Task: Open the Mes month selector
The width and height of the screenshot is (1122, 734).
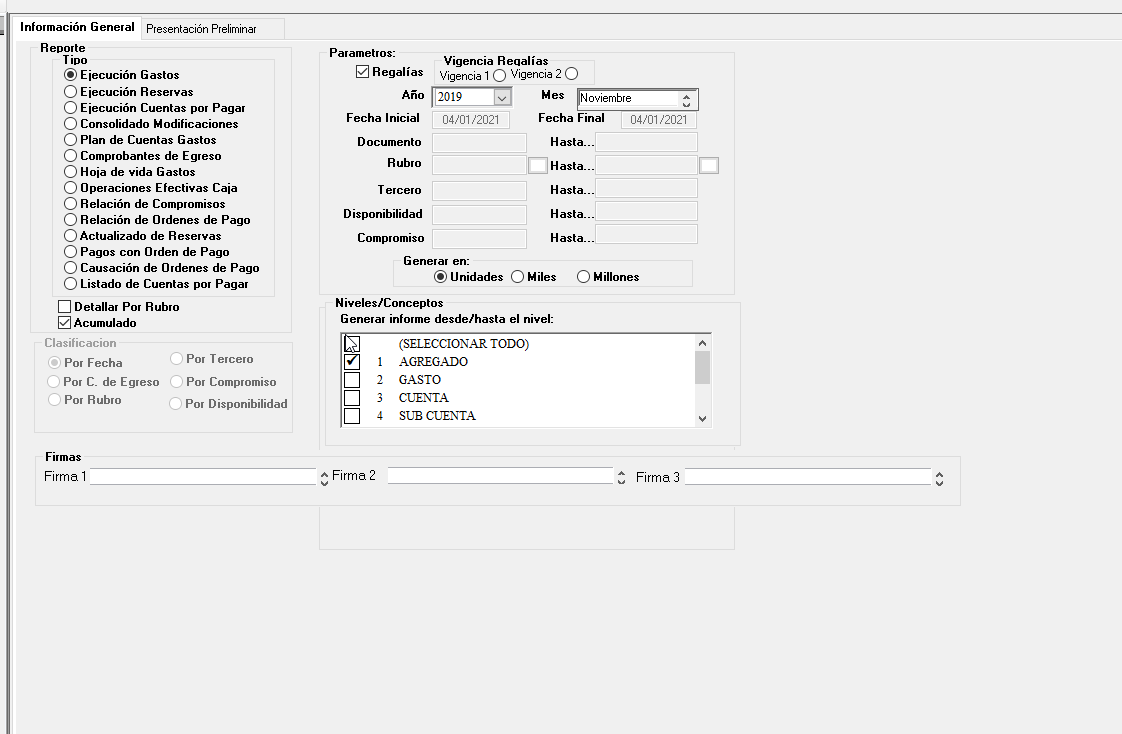Action: pos(686,99)
